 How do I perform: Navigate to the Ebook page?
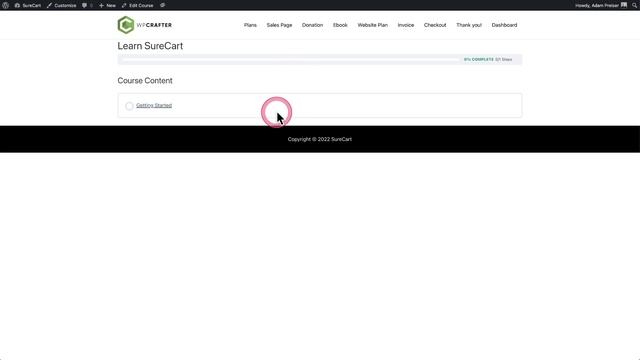tap(340, 25)
